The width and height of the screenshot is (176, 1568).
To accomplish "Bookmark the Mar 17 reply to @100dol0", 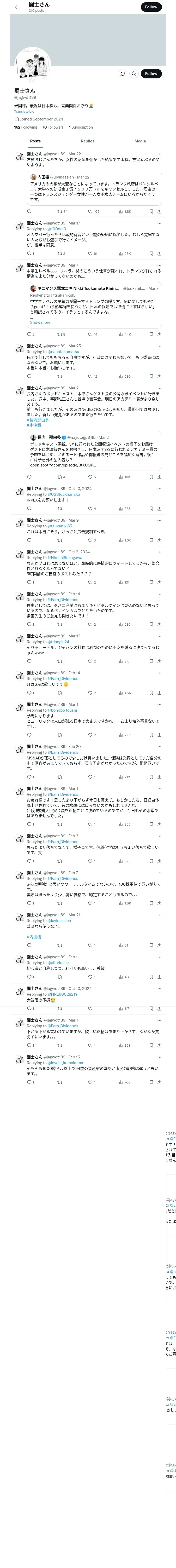I will (x=151, y=253).
